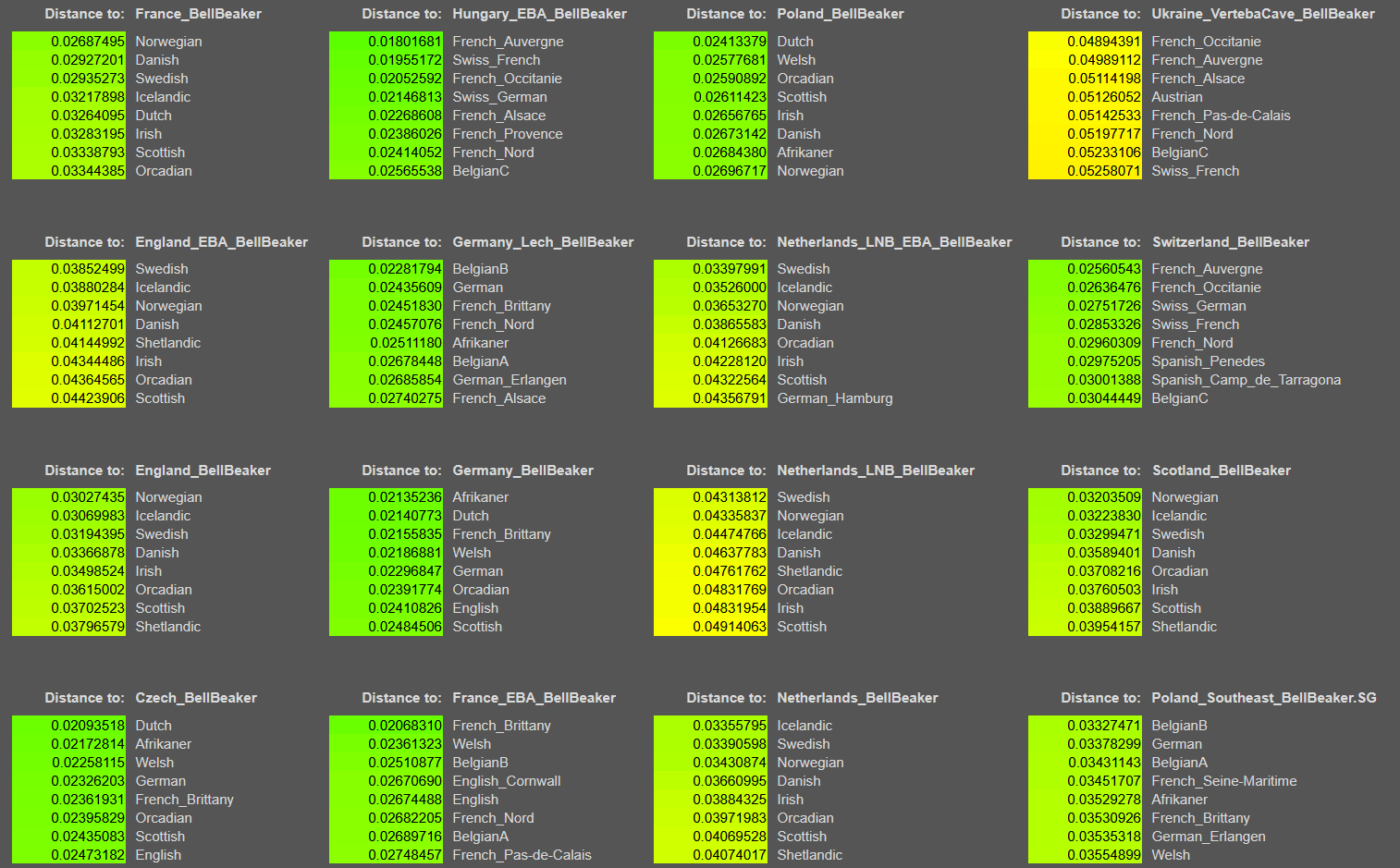1400x868 pixels.
Task: Click the French_Provence population label
Action: (508, 134)
